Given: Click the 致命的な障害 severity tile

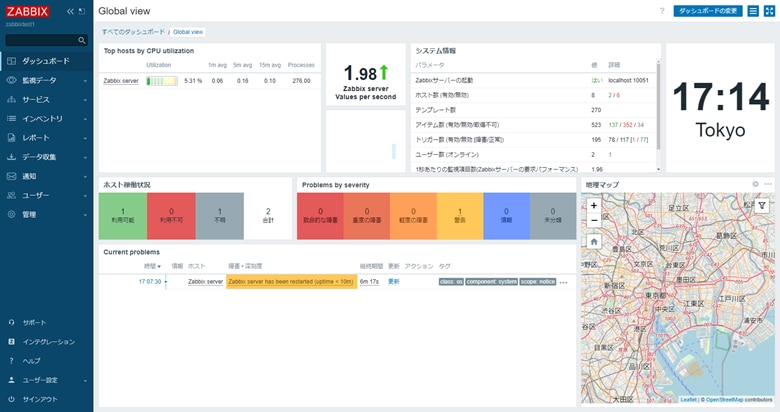Looking at the screenshot, I should (x=320, y=216).
